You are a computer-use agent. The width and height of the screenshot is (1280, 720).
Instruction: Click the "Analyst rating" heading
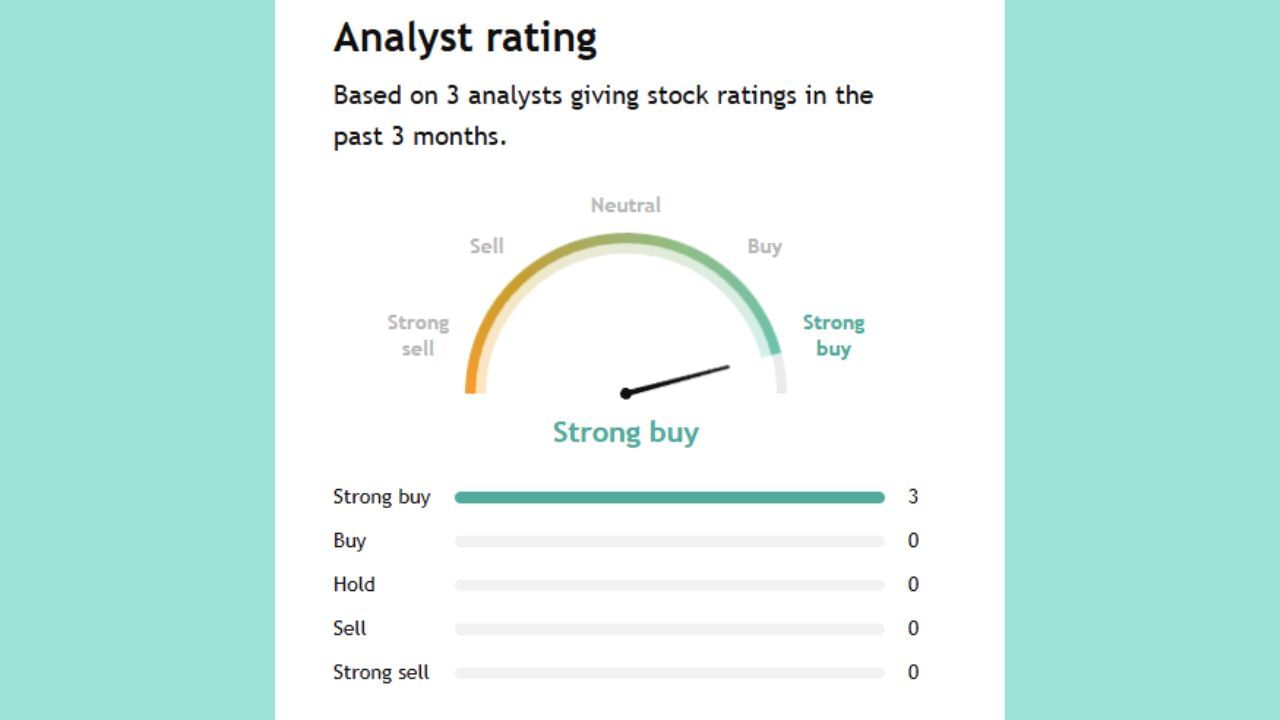click(465, 38)
